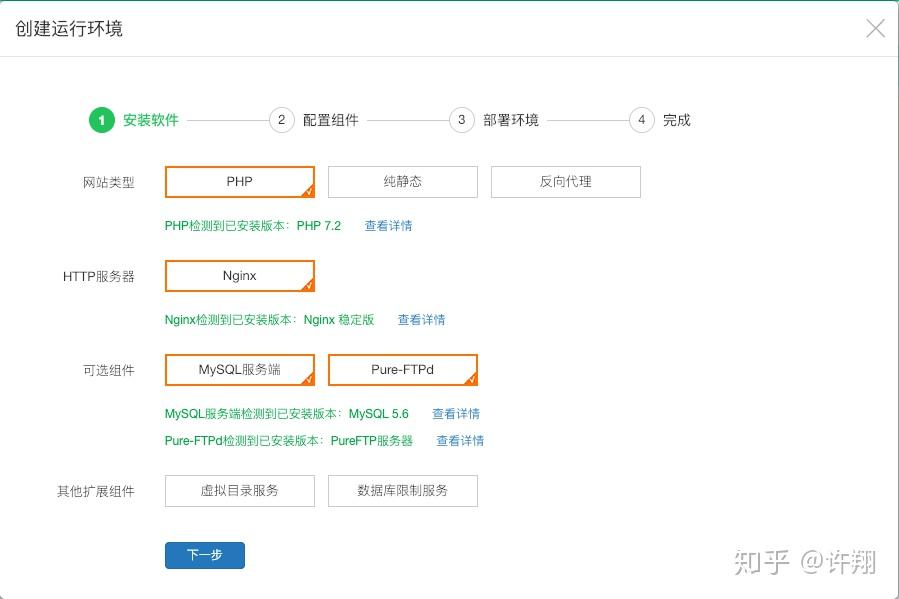
Task: Toggle MySQL服务端 optional component
Action: click(240, 370)
